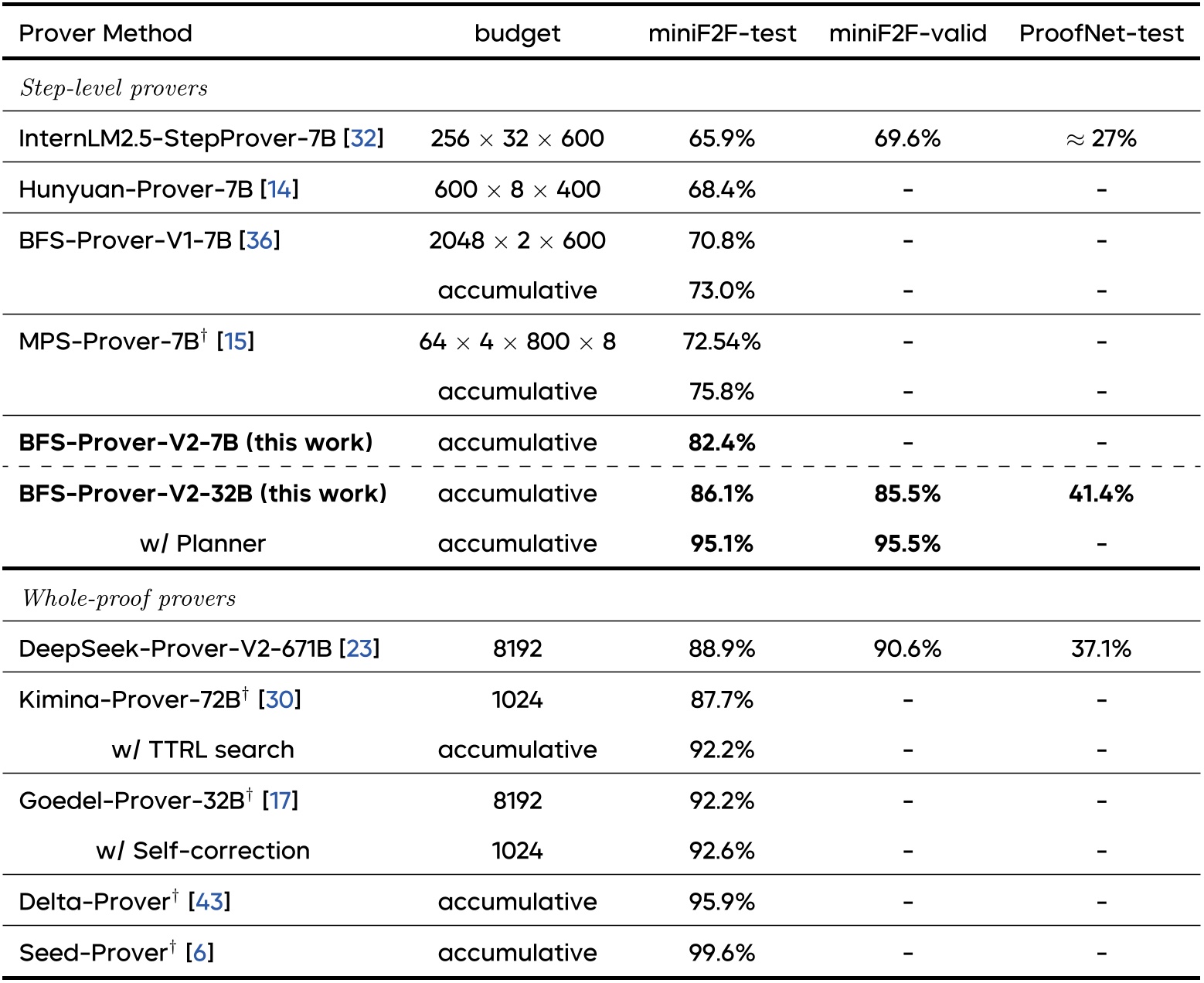Click the 99.6% Seed-Prover result cell
The width and height of the screenshot is (1204, 983).
722,953
